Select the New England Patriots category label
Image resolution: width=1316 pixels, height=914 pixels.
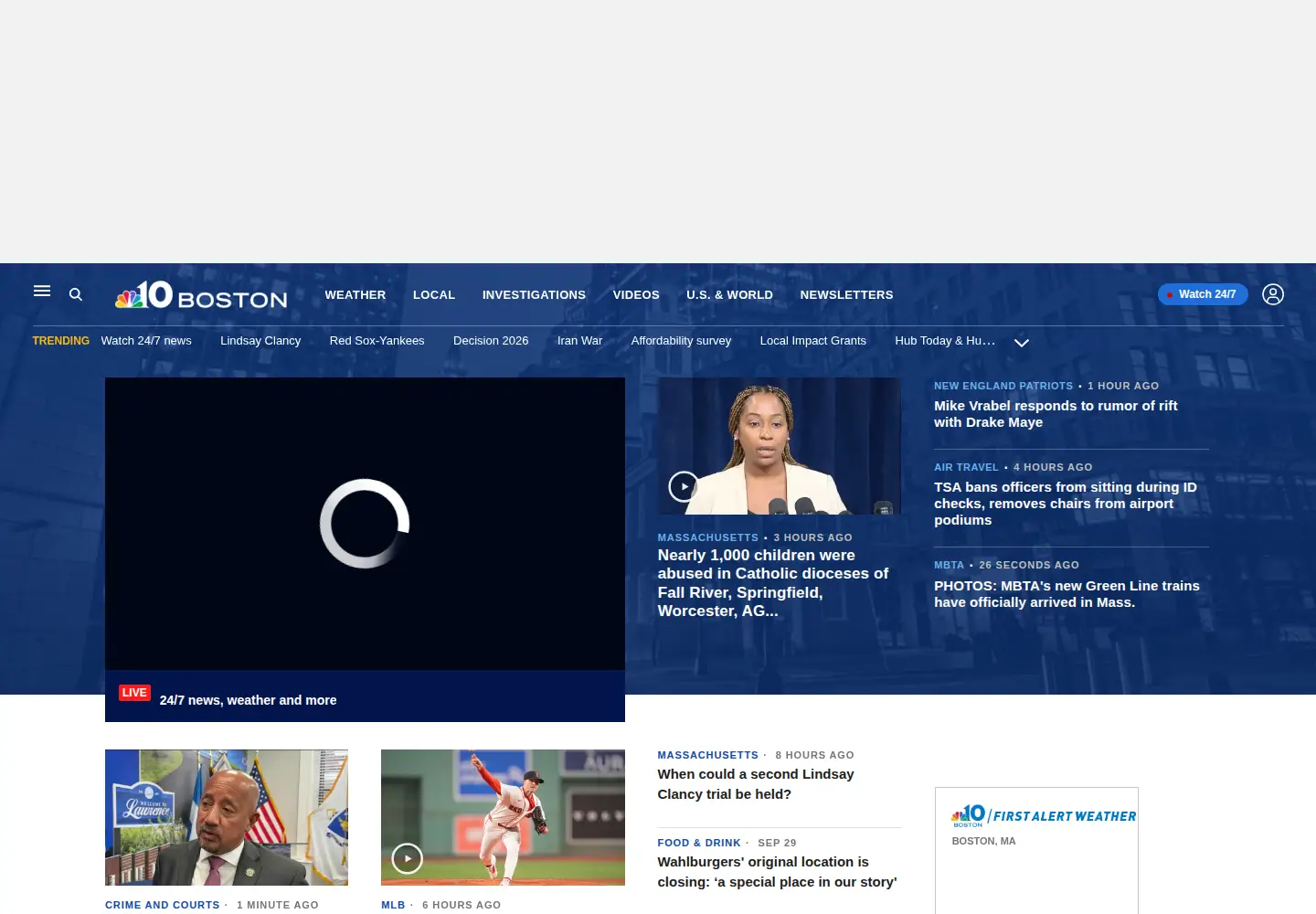click(x=1003, y=386)
